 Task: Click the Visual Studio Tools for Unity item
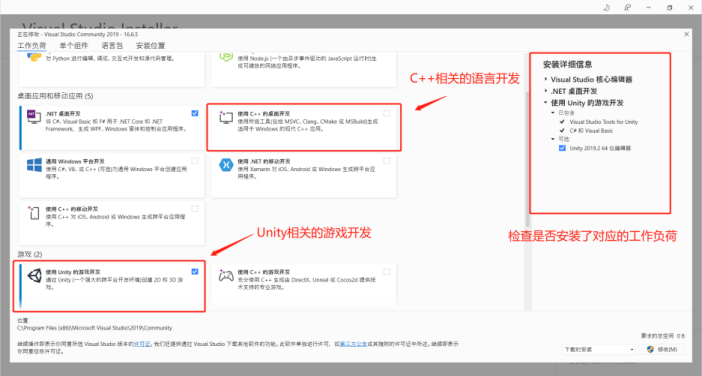(604, 122)
